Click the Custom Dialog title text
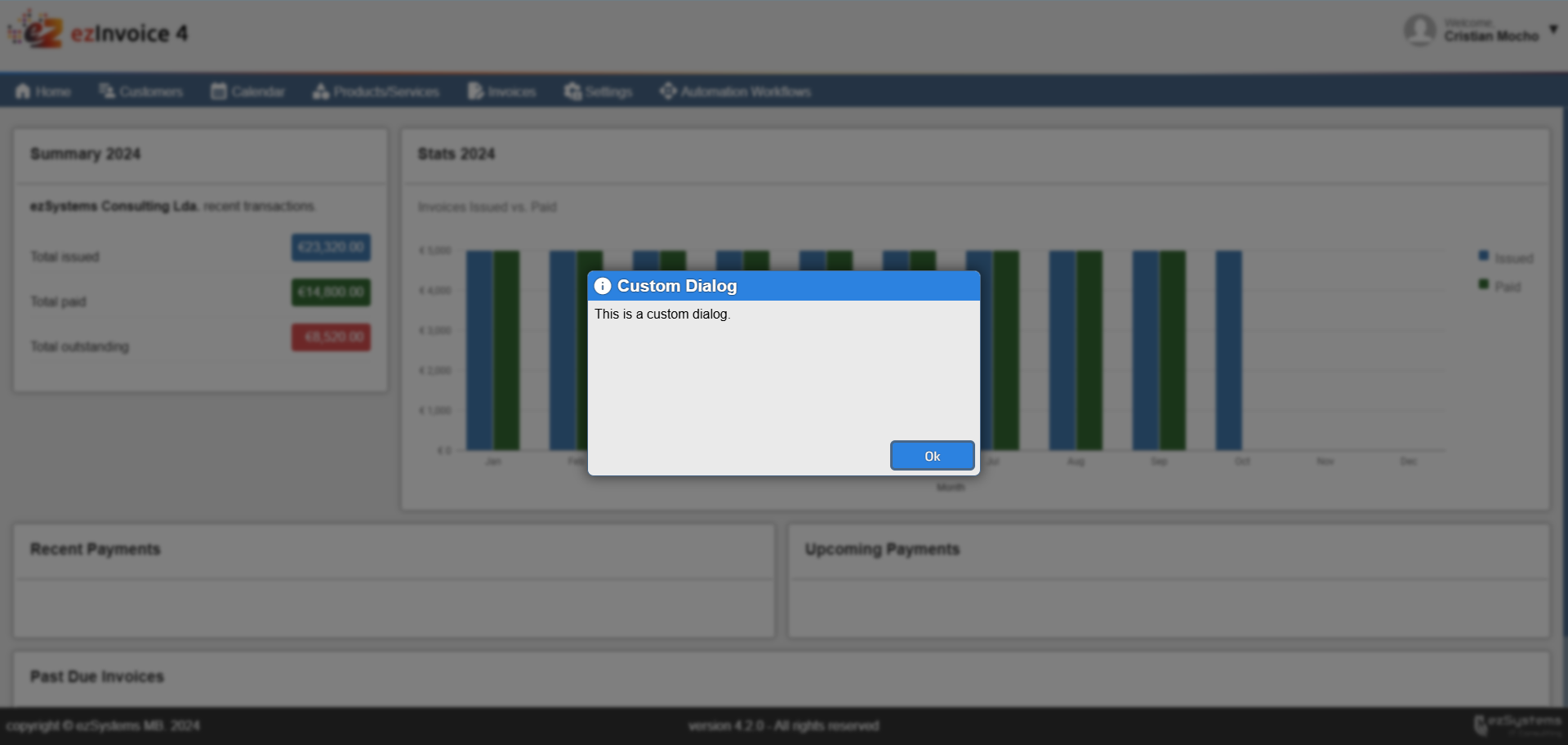Viewport: 1568px width, 745px height. 677,286
